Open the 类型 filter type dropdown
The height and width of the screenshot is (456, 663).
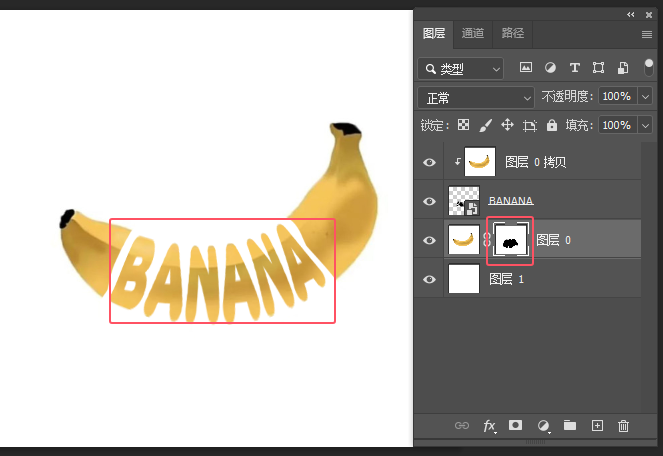pos(460,69)
